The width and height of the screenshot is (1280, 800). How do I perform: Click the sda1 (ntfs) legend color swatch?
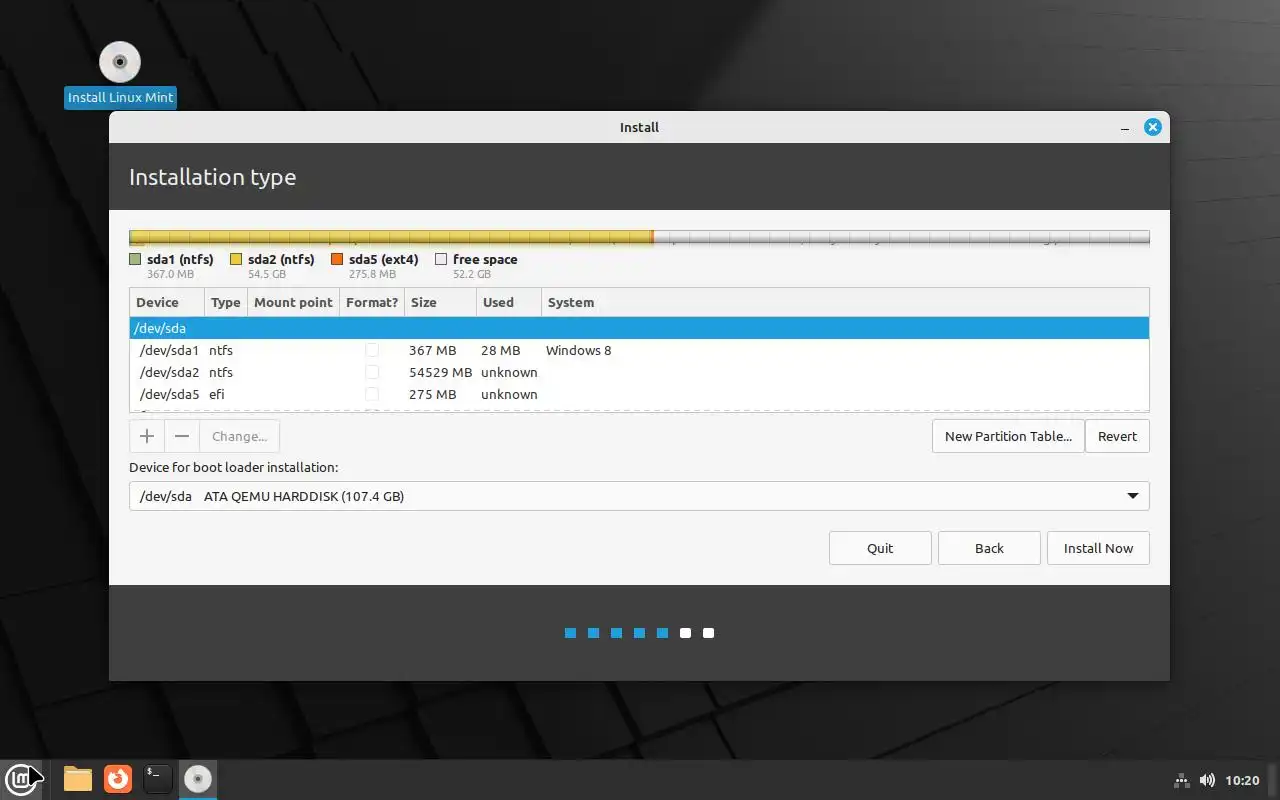(135, 259)
